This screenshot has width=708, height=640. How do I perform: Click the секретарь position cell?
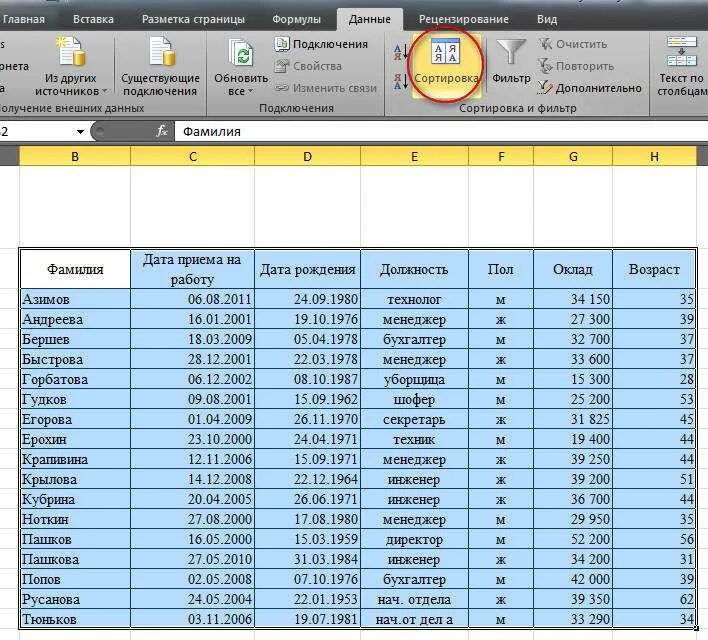[x=415, y=419]
